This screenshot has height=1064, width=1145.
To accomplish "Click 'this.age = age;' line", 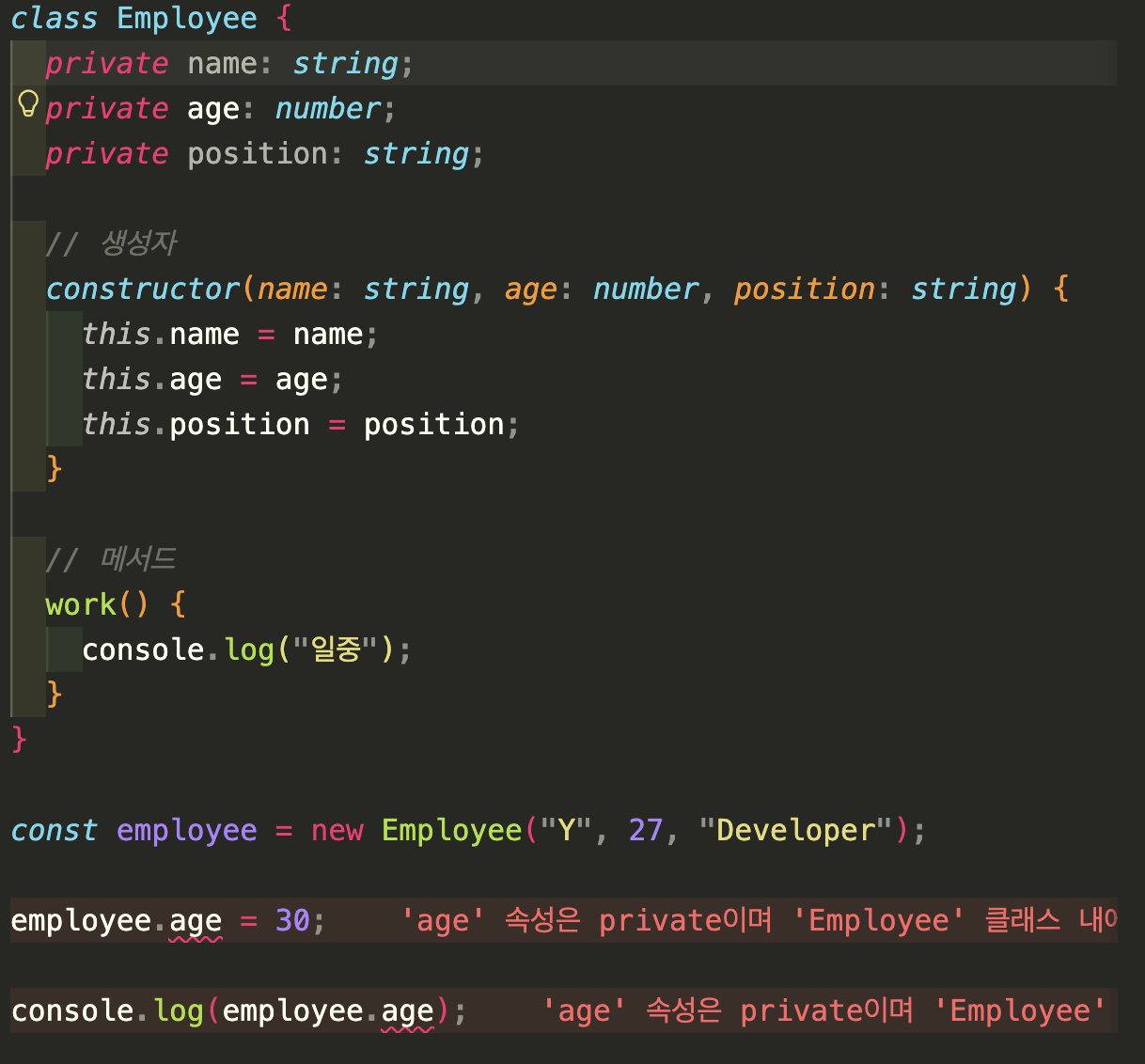I will coord(212,380).
